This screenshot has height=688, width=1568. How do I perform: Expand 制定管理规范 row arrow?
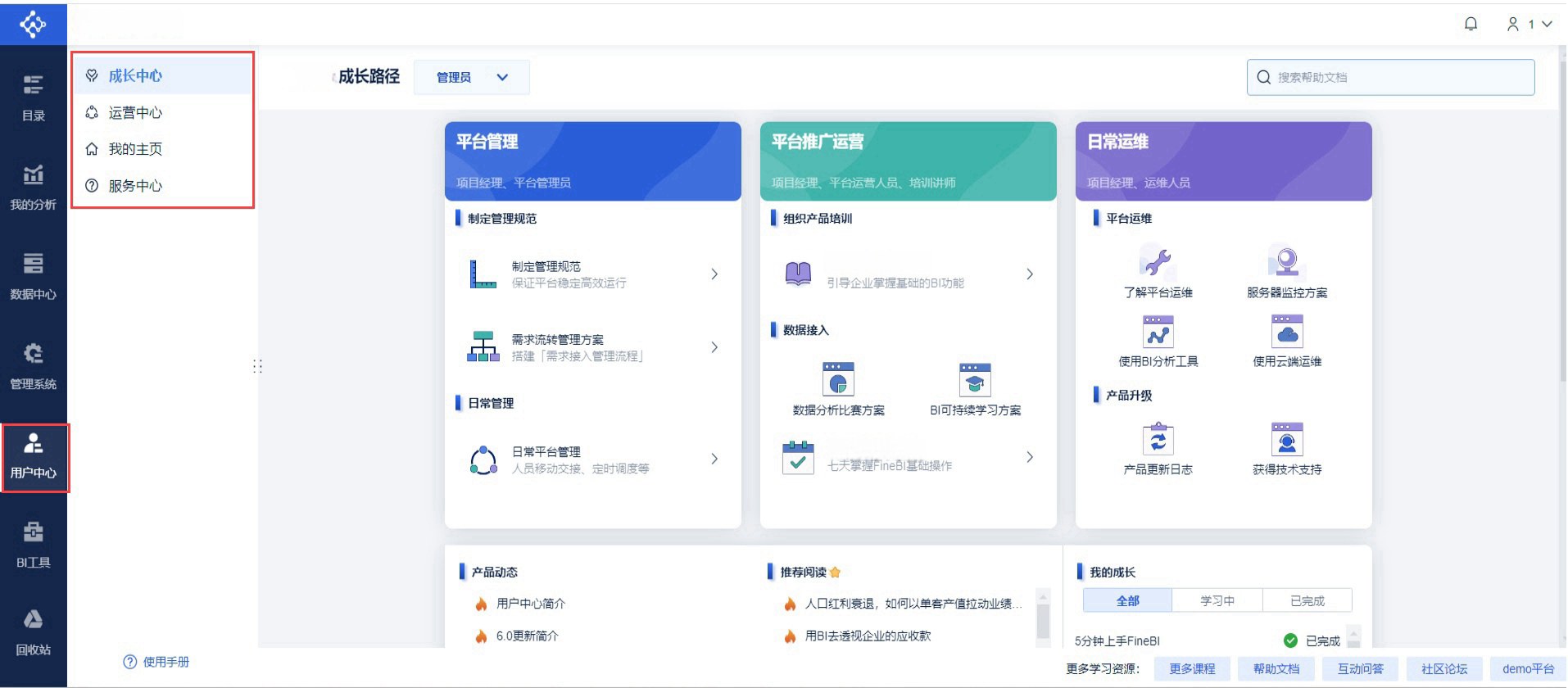tap(714, 274)
